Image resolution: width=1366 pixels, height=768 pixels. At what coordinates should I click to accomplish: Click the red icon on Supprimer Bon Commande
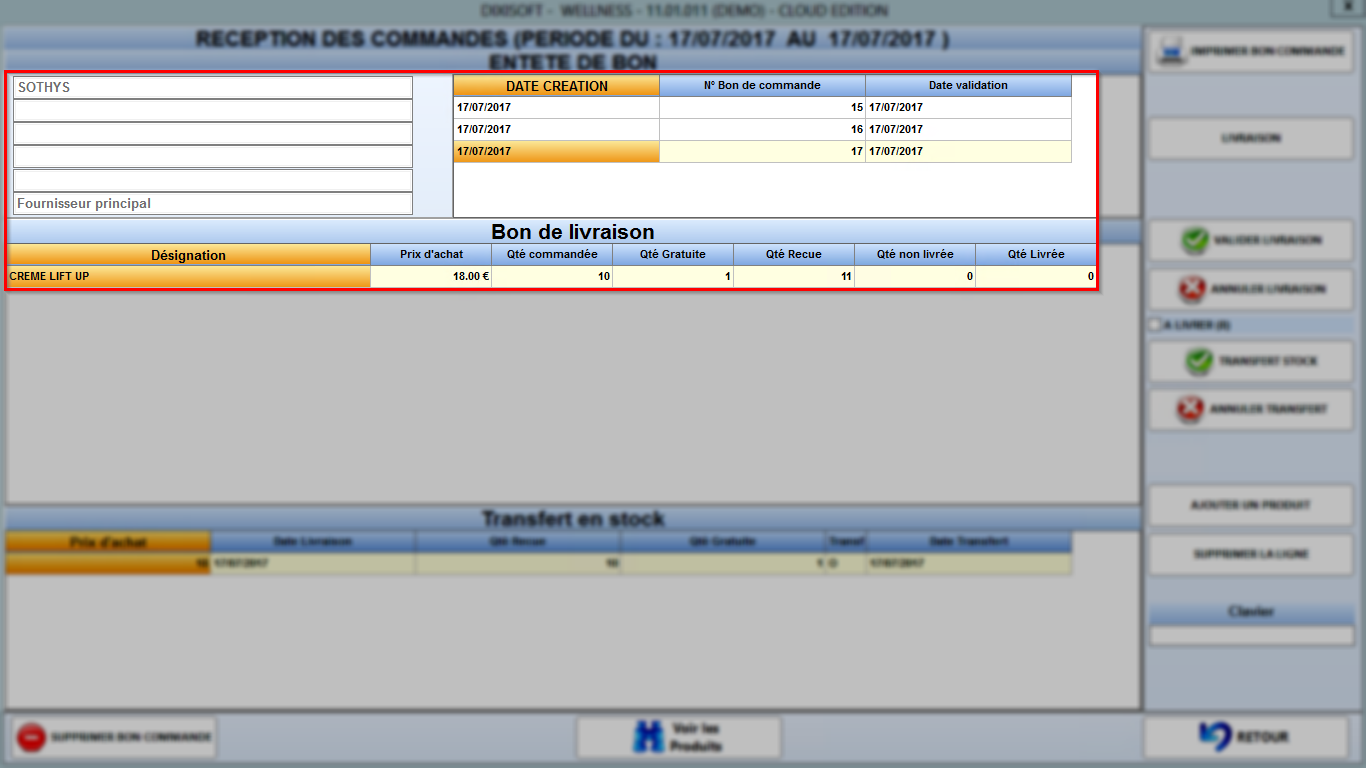pyautogui.click(x=32, y=737)
